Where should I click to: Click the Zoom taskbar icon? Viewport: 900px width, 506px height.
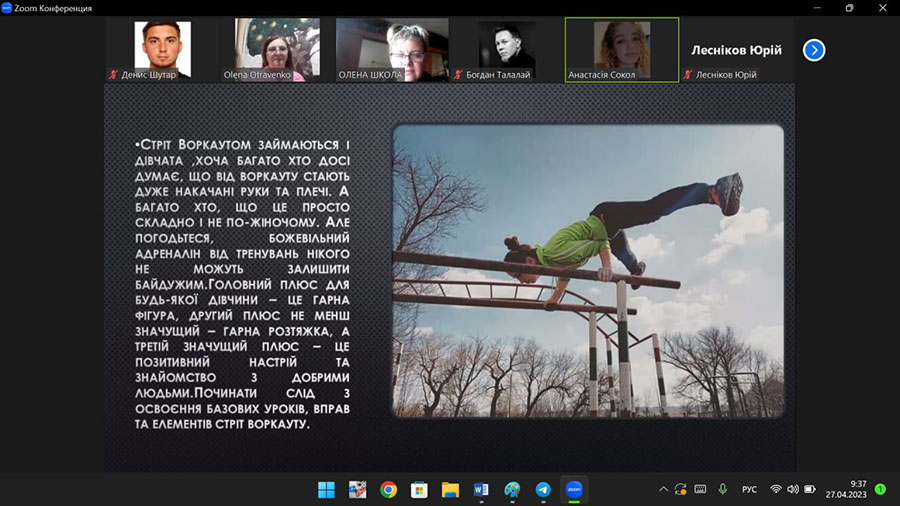[574, 490]
